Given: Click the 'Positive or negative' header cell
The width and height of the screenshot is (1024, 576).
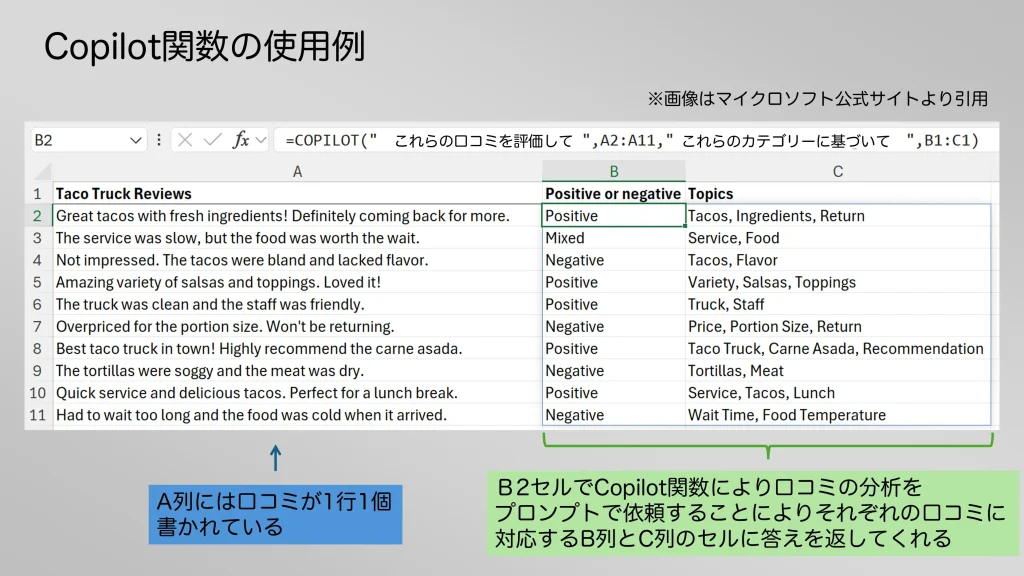Looking at the screenshot, I should pos(614,194).
